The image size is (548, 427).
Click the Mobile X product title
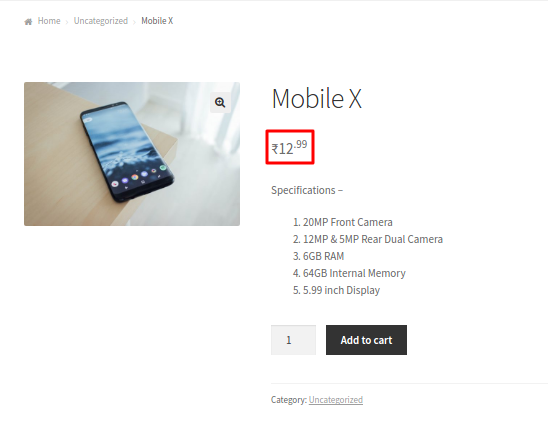point(317,99)
